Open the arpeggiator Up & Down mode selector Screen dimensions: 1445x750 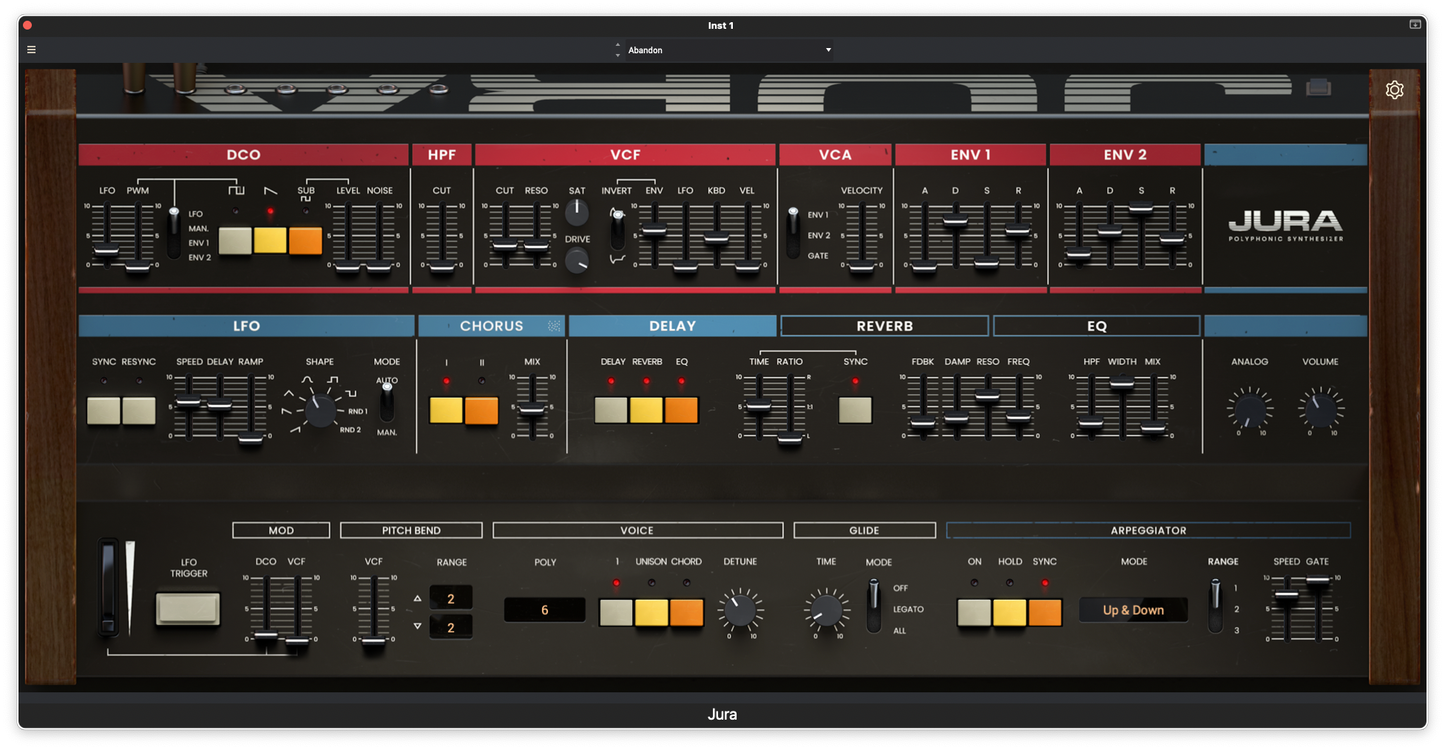click(1133, 610)
